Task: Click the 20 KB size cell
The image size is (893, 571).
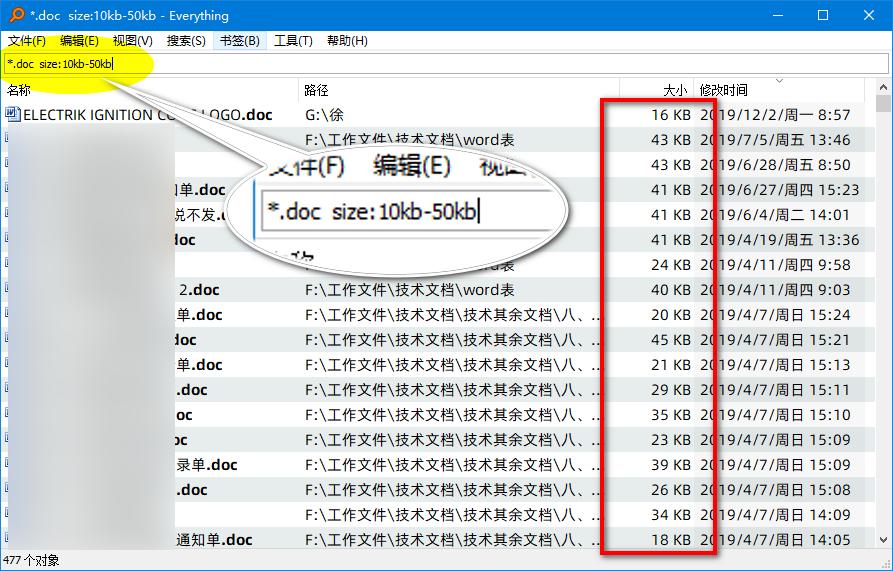Action: click(x=671, y=315)
